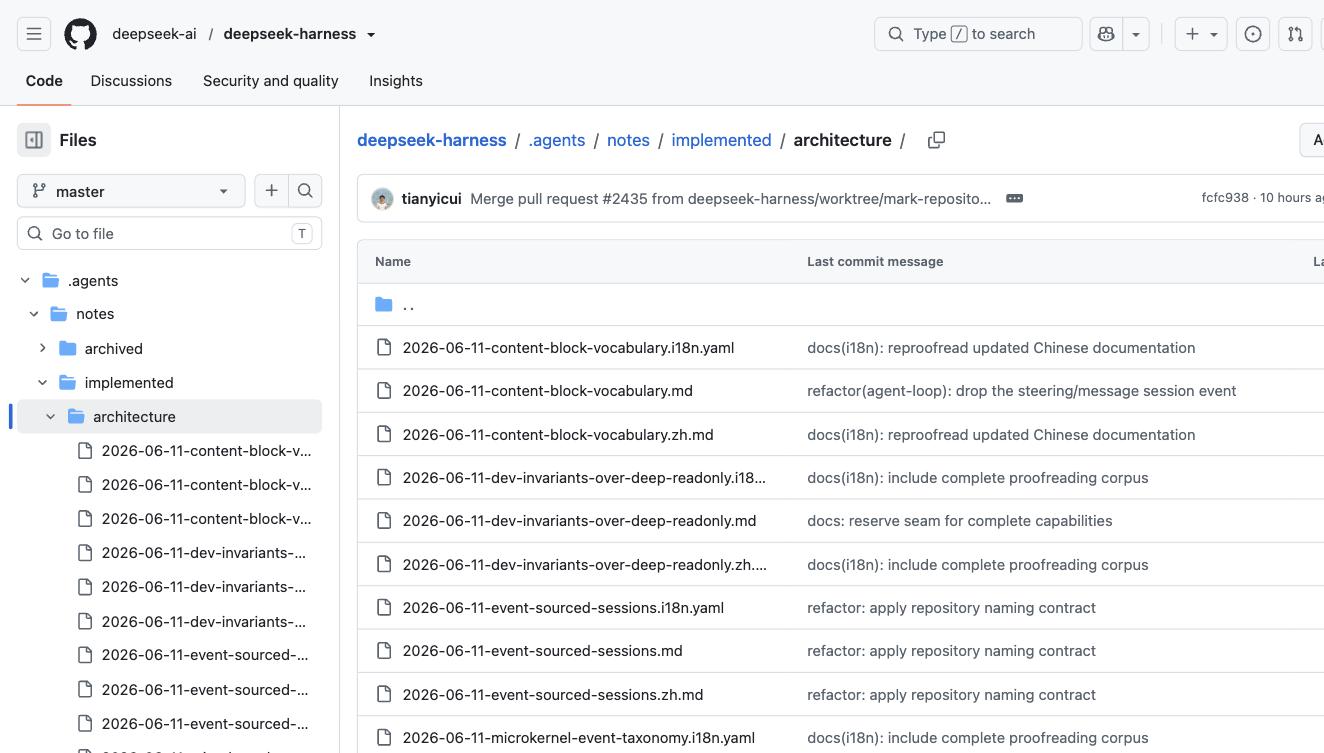The height and width of the screenshot is (753, 1324).
Task: Focus the Go to file field
Action: [x=169, y=233]
